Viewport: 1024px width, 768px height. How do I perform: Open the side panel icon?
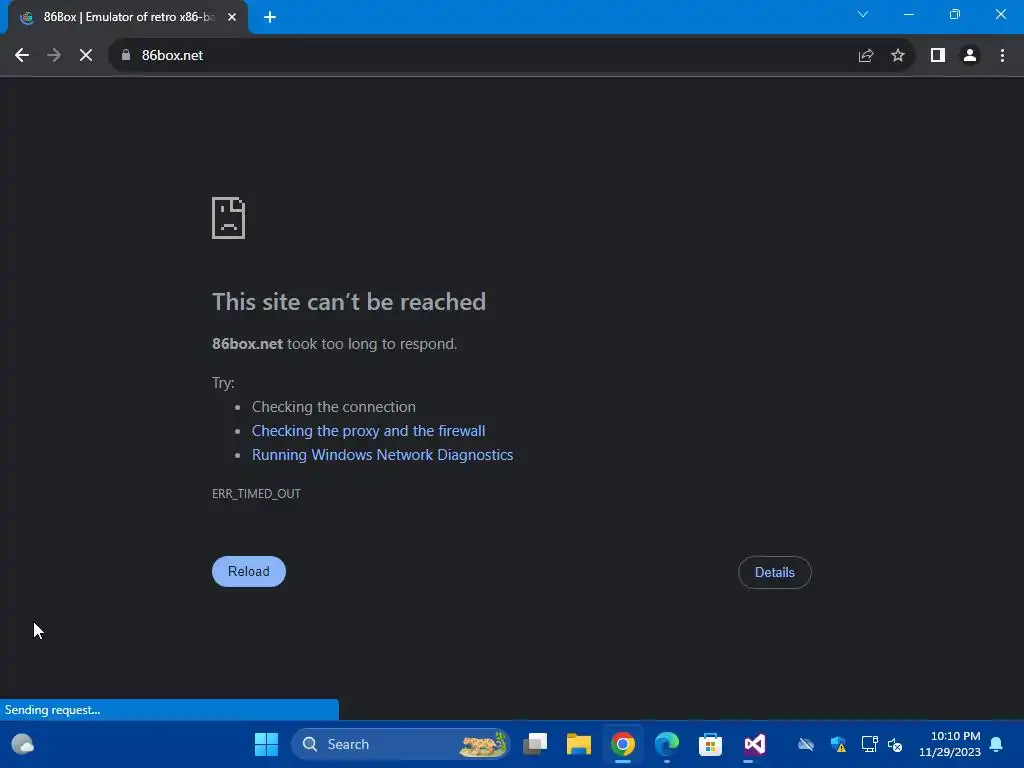tap(938, 56)
